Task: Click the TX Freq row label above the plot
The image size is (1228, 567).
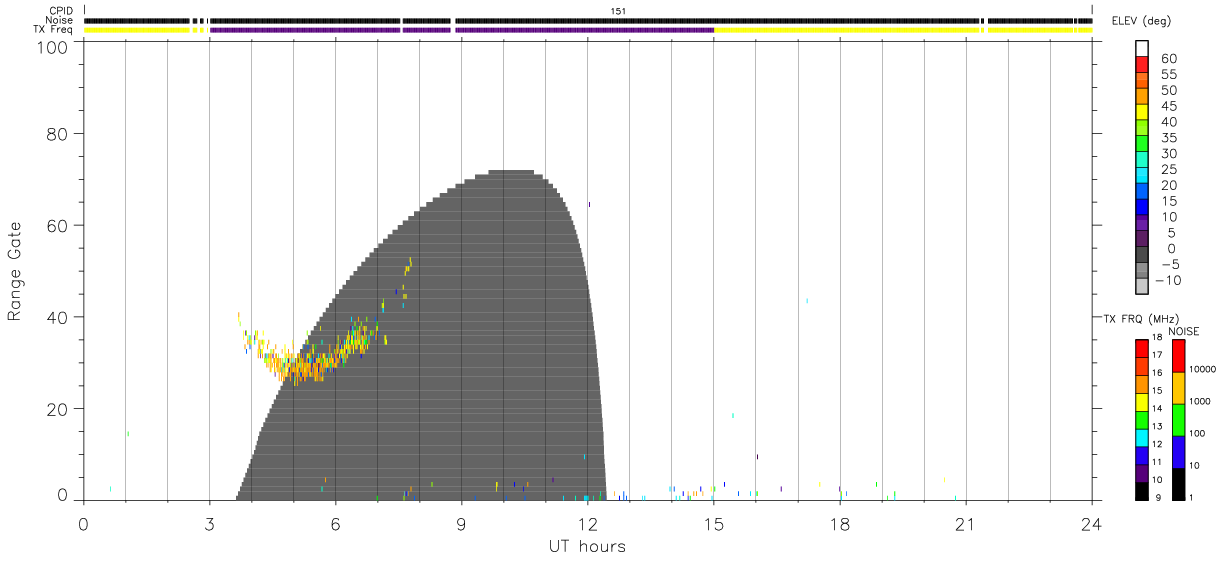Action: (52, 30)
